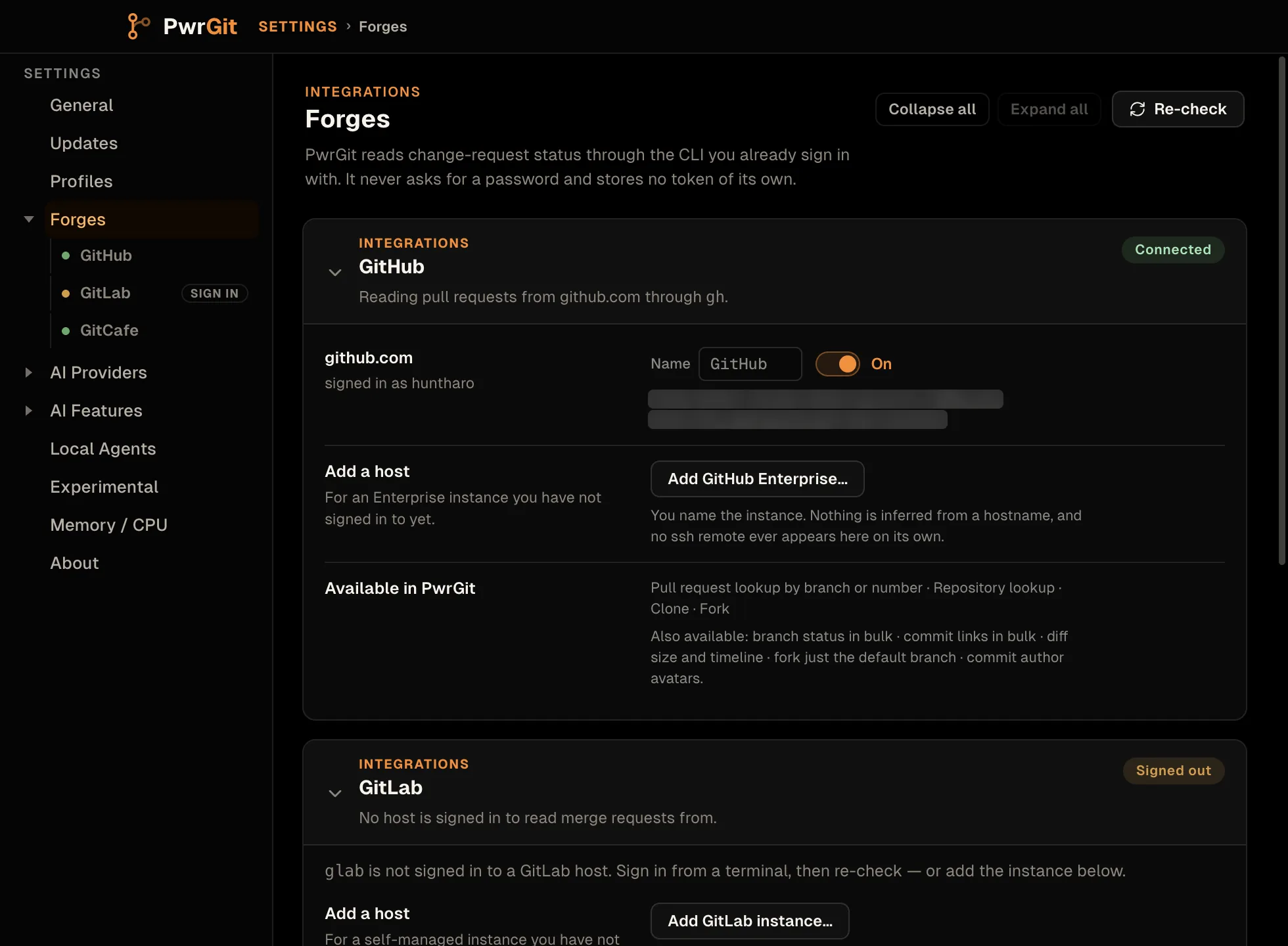Expand the AI Providers sidebar section

[29, 372]
